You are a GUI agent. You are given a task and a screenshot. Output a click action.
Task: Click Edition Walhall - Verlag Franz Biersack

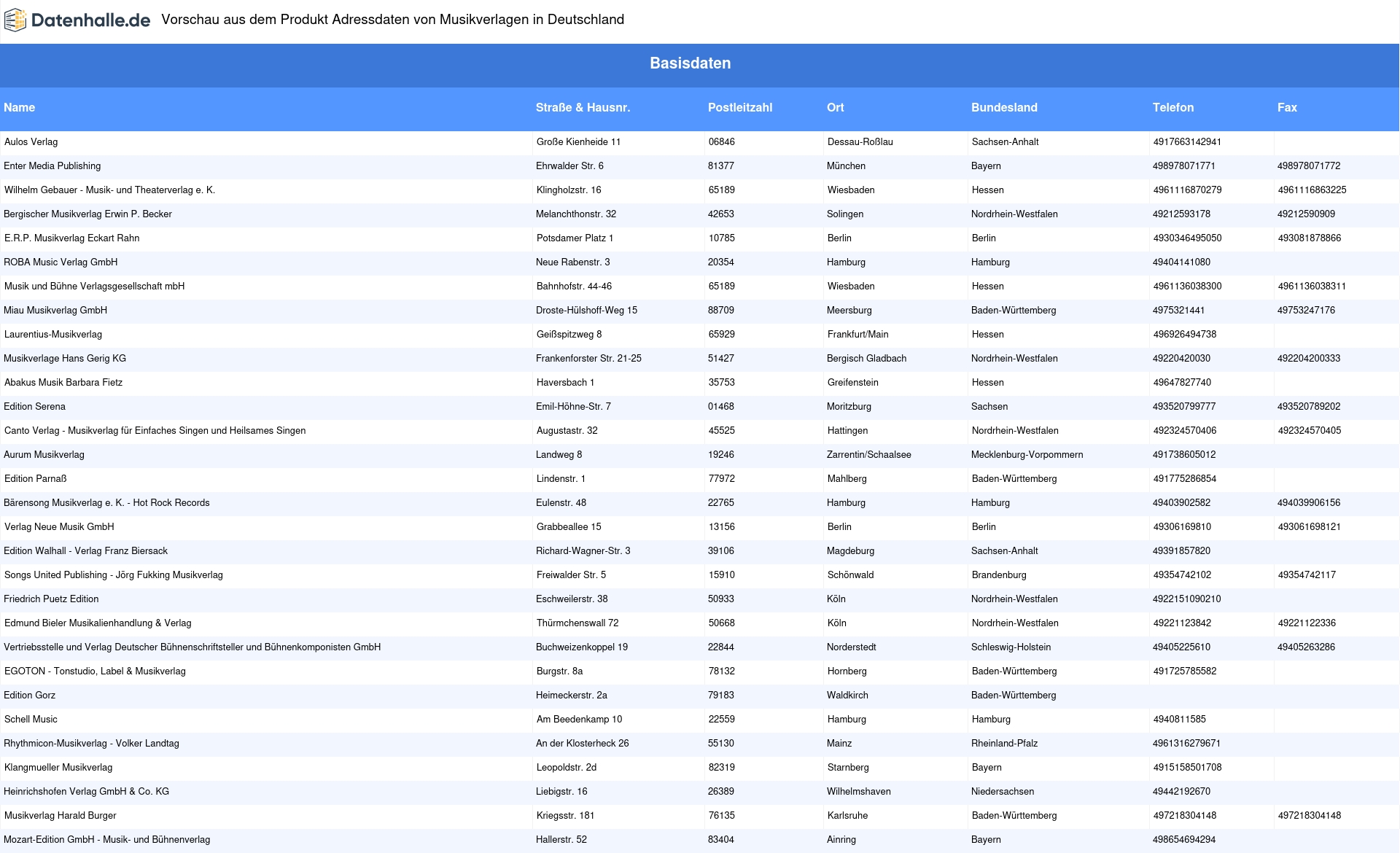tap(85, 551)
